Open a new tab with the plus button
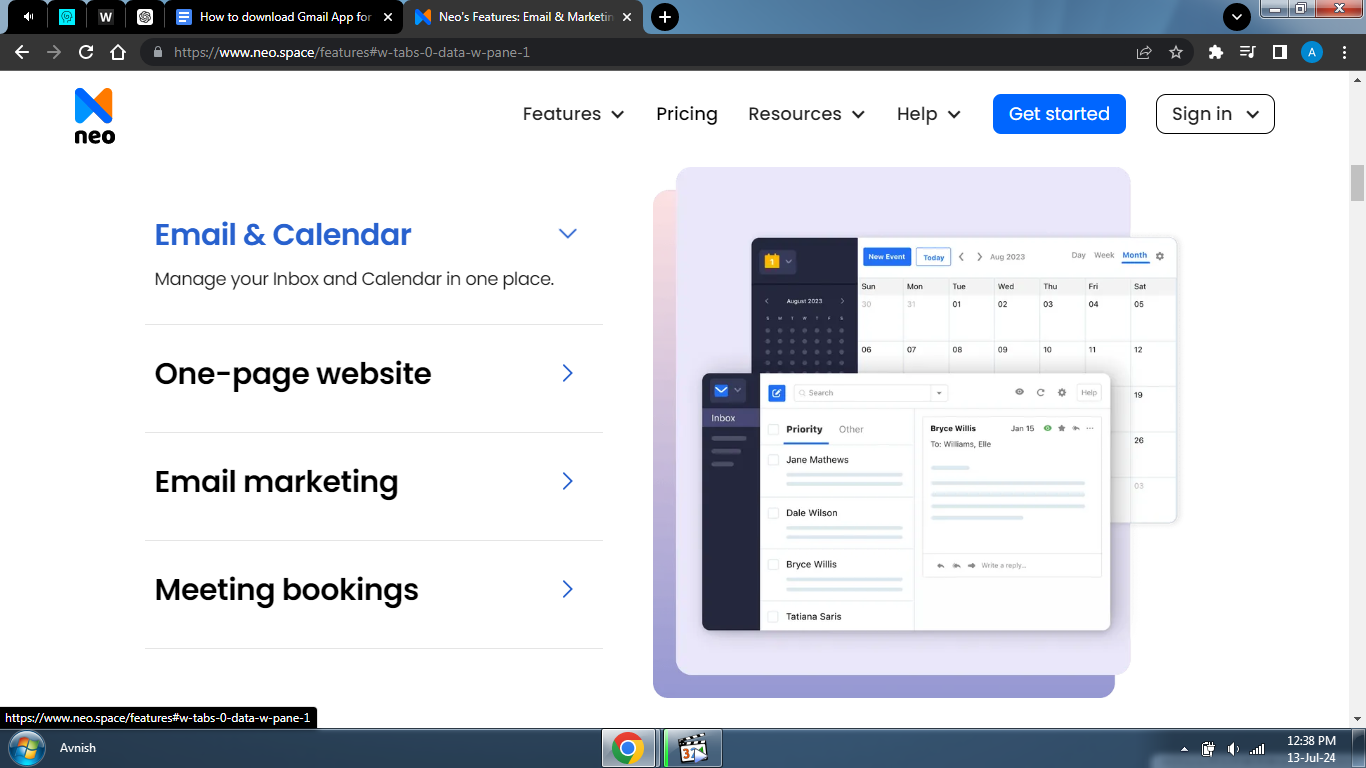Screen dimensions: 1366x768 point(664,17)
